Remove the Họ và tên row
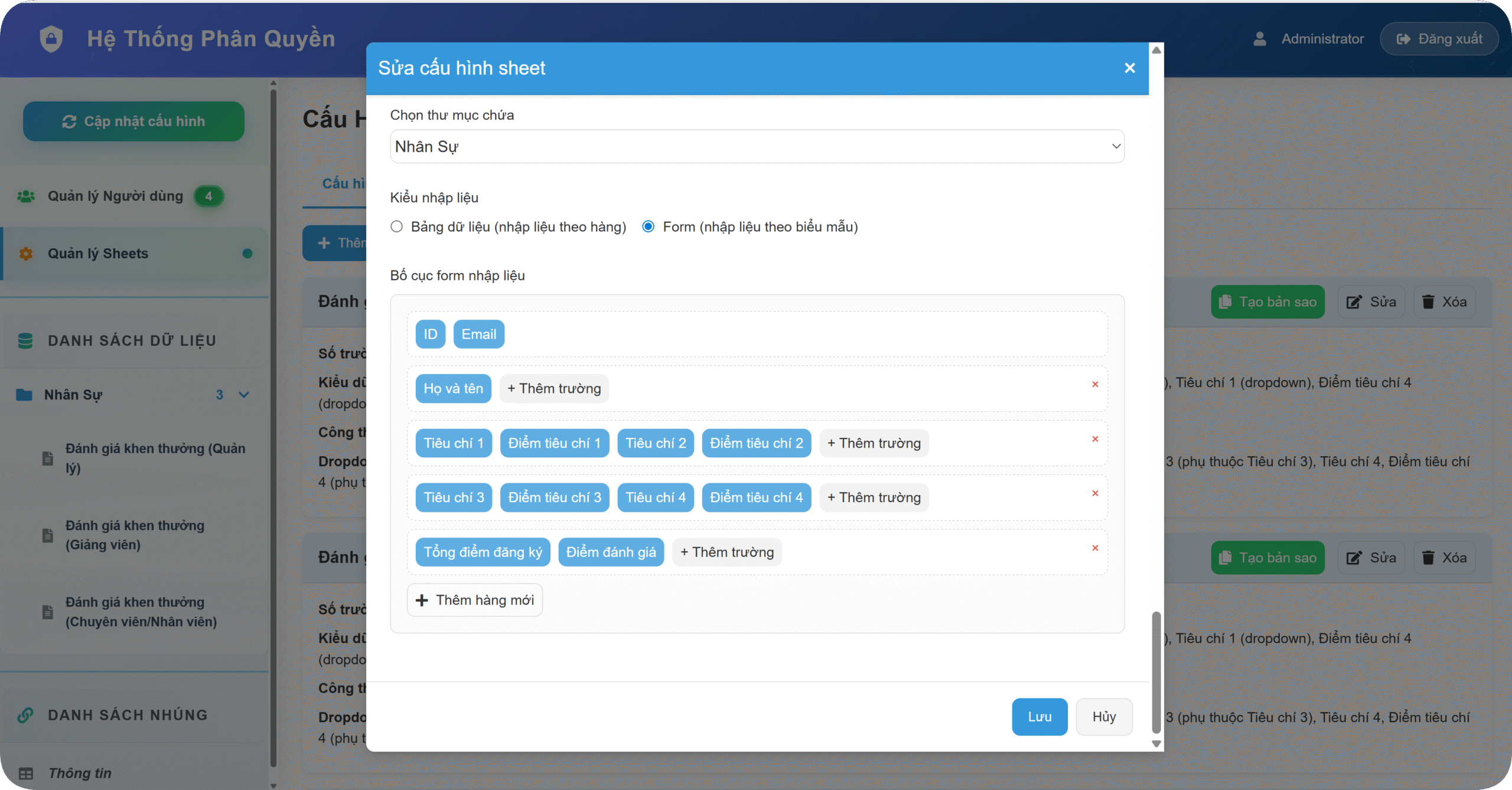The height and width of the screenshot is (790, 1512). tap(1095, 385)
